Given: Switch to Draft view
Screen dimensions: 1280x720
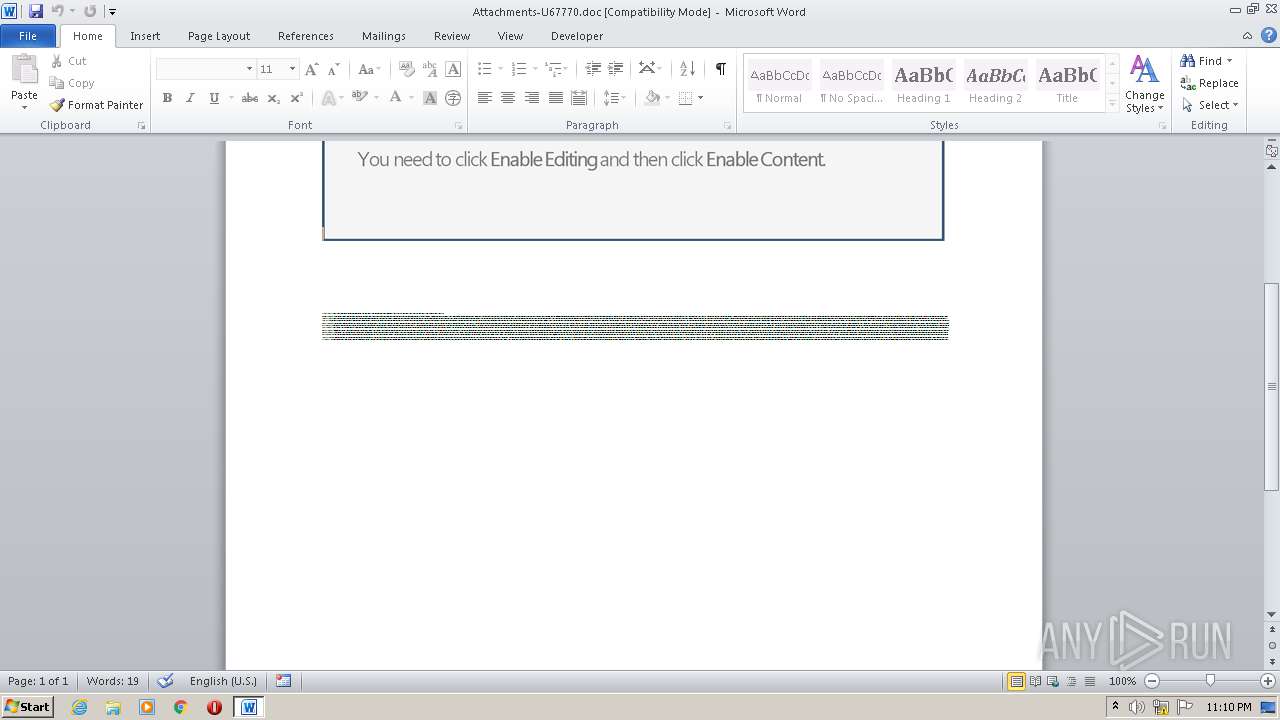Looking at the screenshot, I should coord(1089,681).
